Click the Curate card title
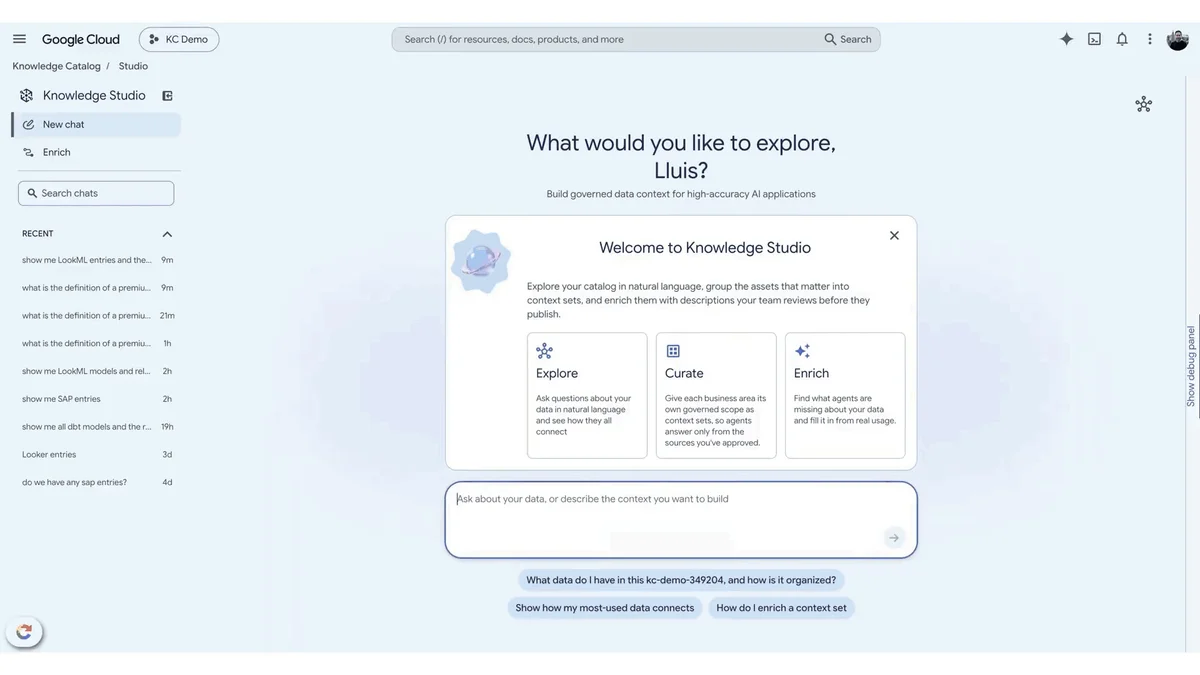This screenshot has width=1200, height=675. 684,373
